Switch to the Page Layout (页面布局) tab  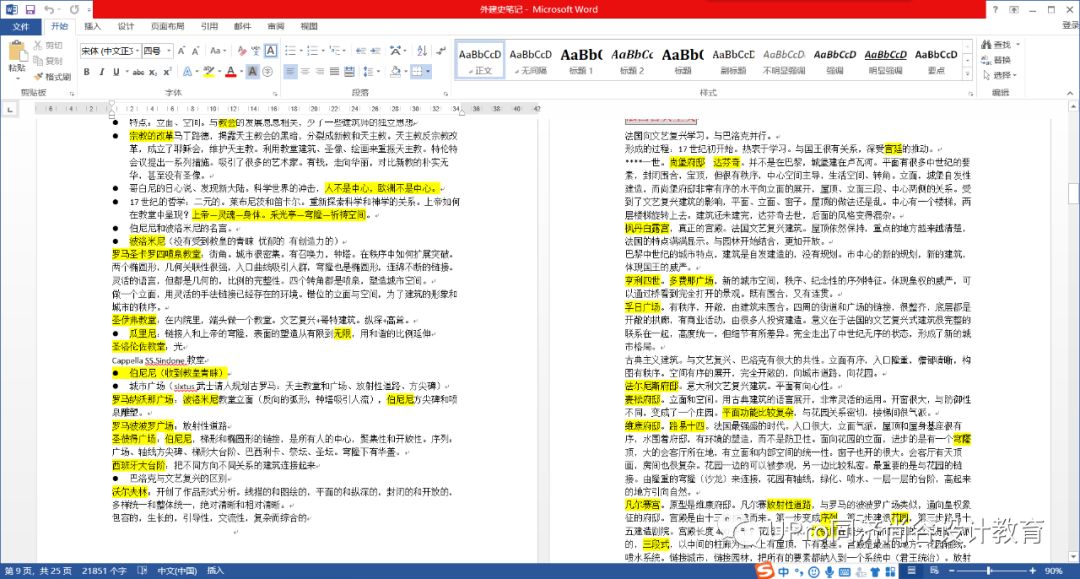(x=167, y=26)
